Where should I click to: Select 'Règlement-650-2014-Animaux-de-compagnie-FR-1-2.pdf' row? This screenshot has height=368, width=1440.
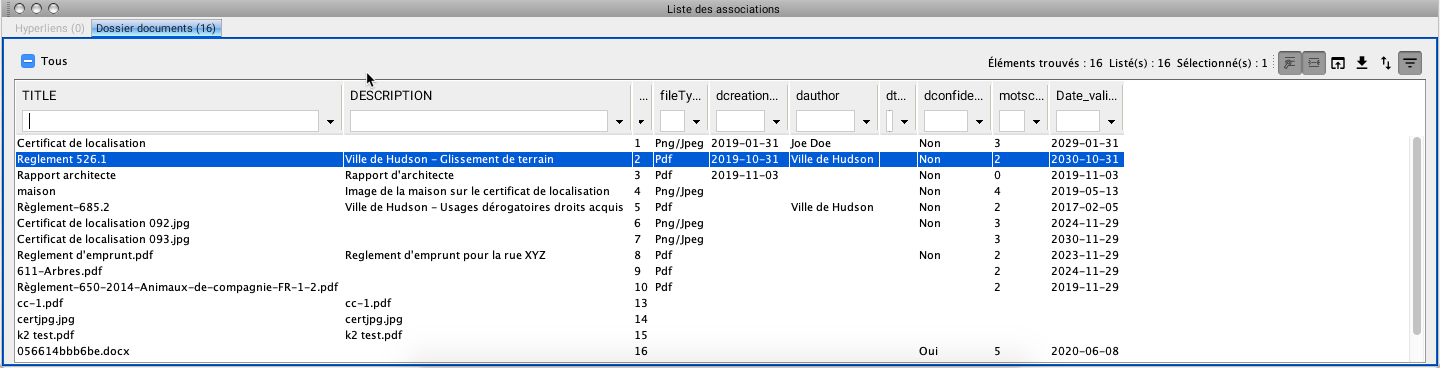(569, 287)
